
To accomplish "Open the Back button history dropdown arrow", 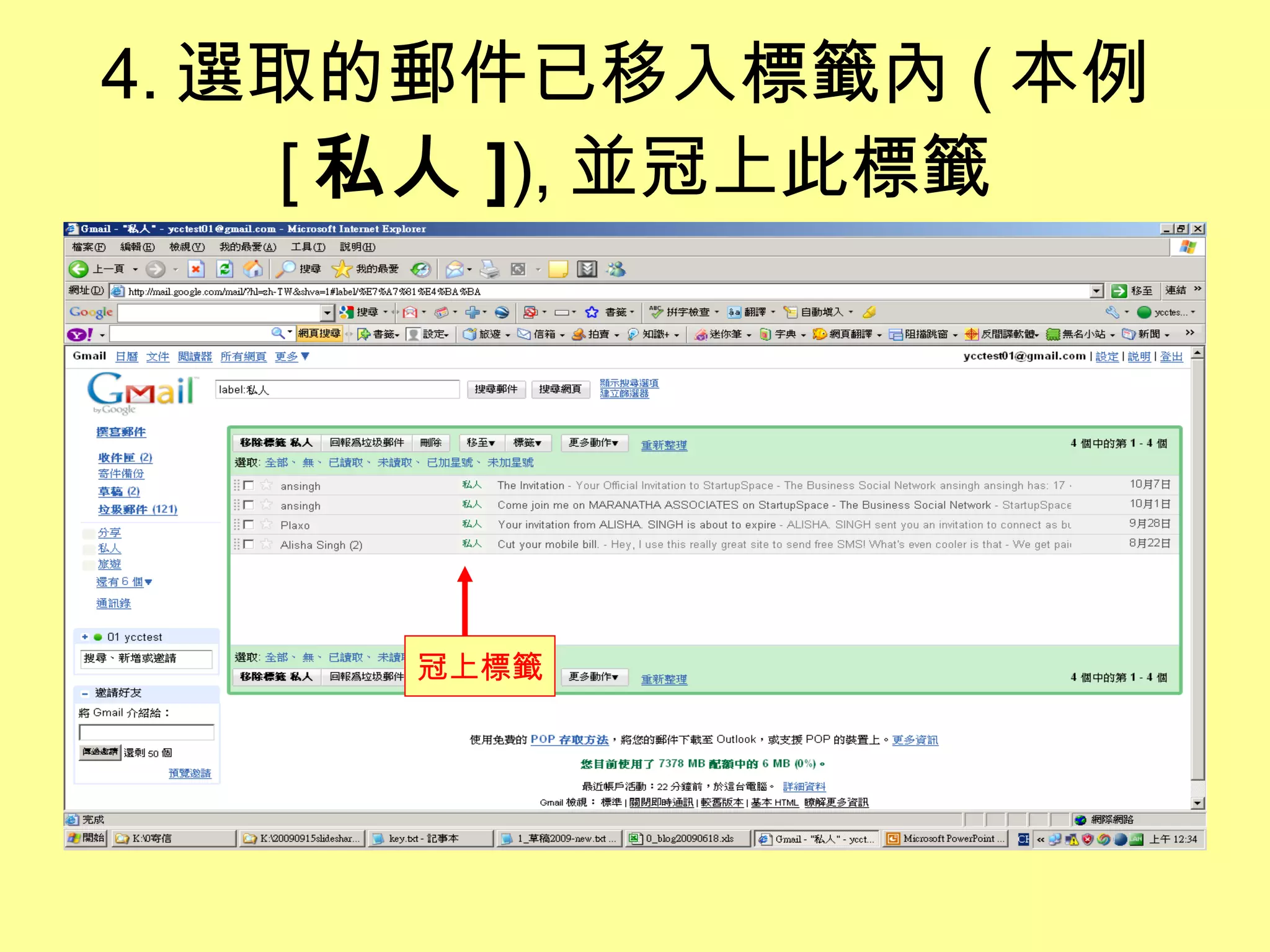I will [135, 270].
